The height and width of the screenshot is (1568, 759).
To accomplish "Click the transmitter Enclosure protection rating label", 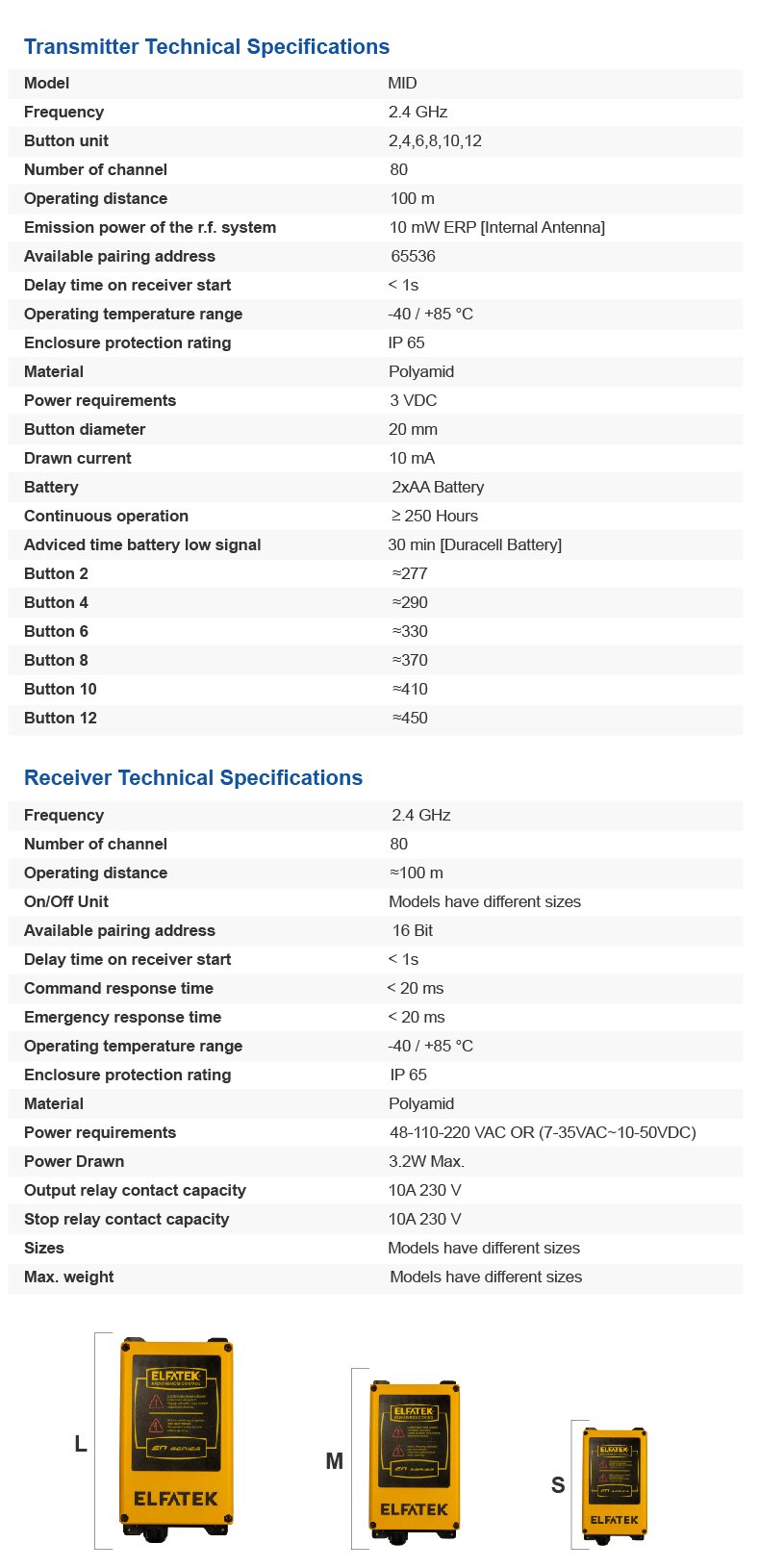I will click(127, 342).
